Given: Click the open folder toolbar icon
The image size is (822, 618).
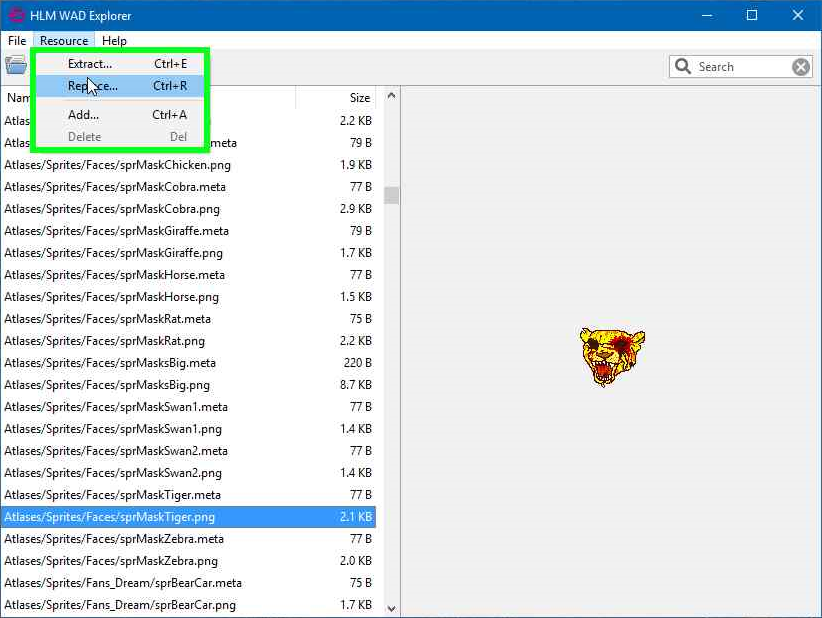Looking at the screenshot, I should 16,66.
